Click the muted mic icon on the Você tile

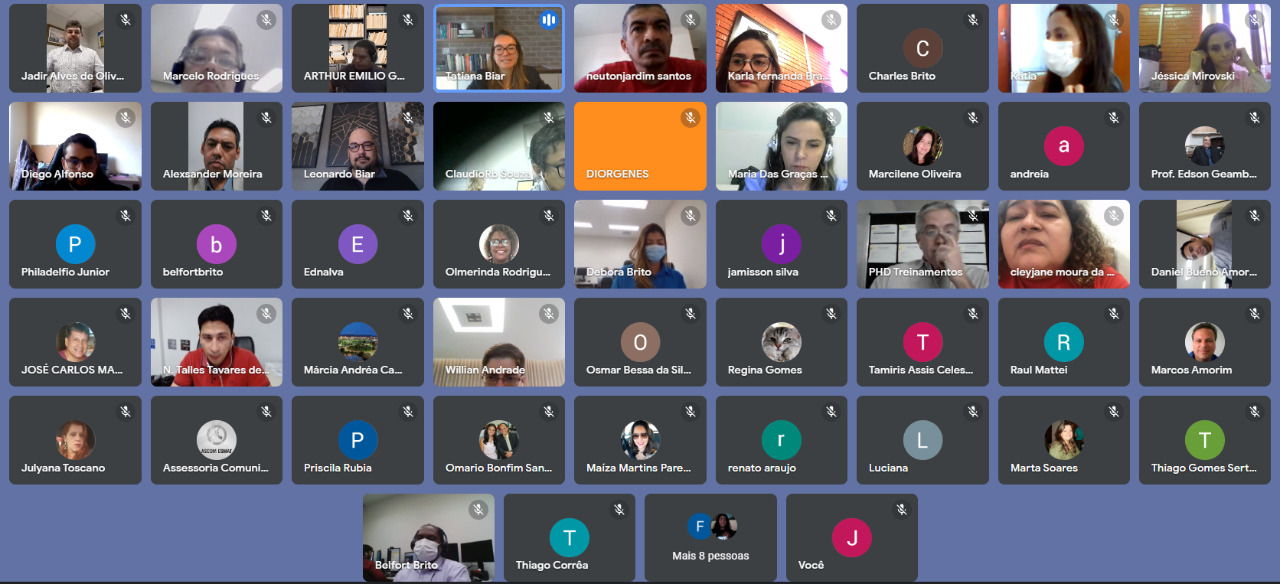[901, 510]
